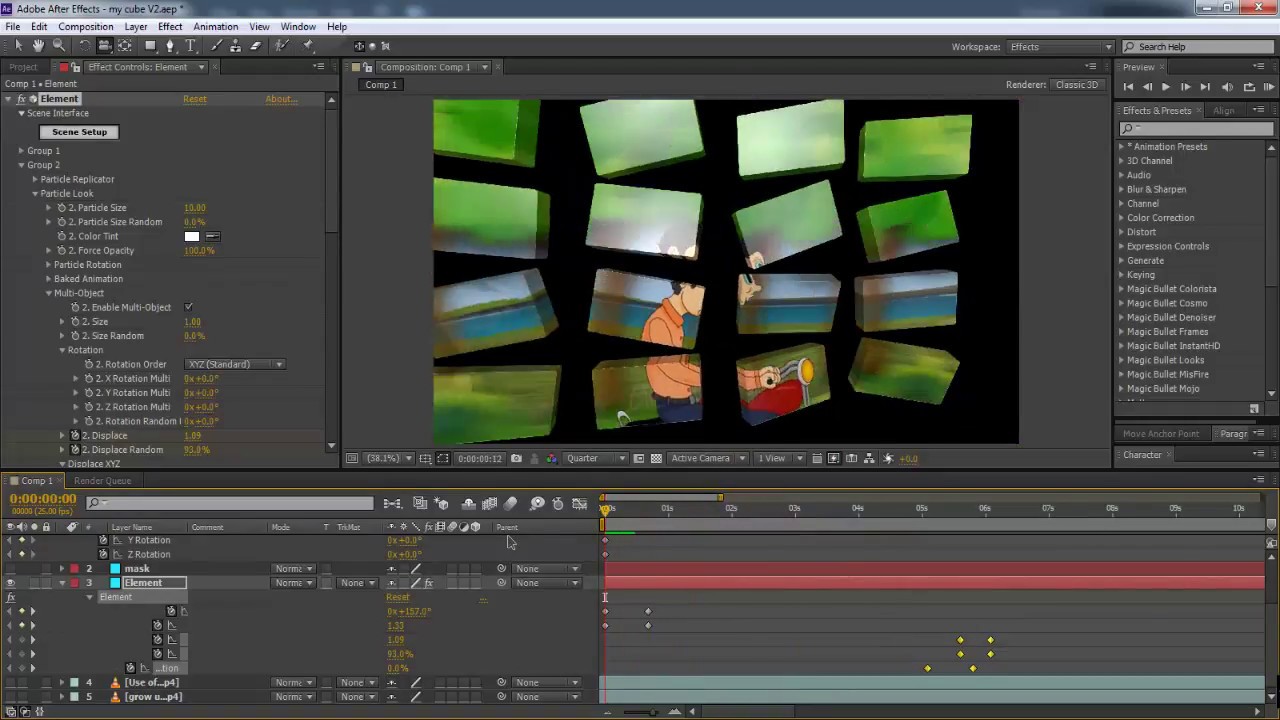
Task: Toggle Y Rotation stopwatch in timeline
Action: (x=103, y=540)
